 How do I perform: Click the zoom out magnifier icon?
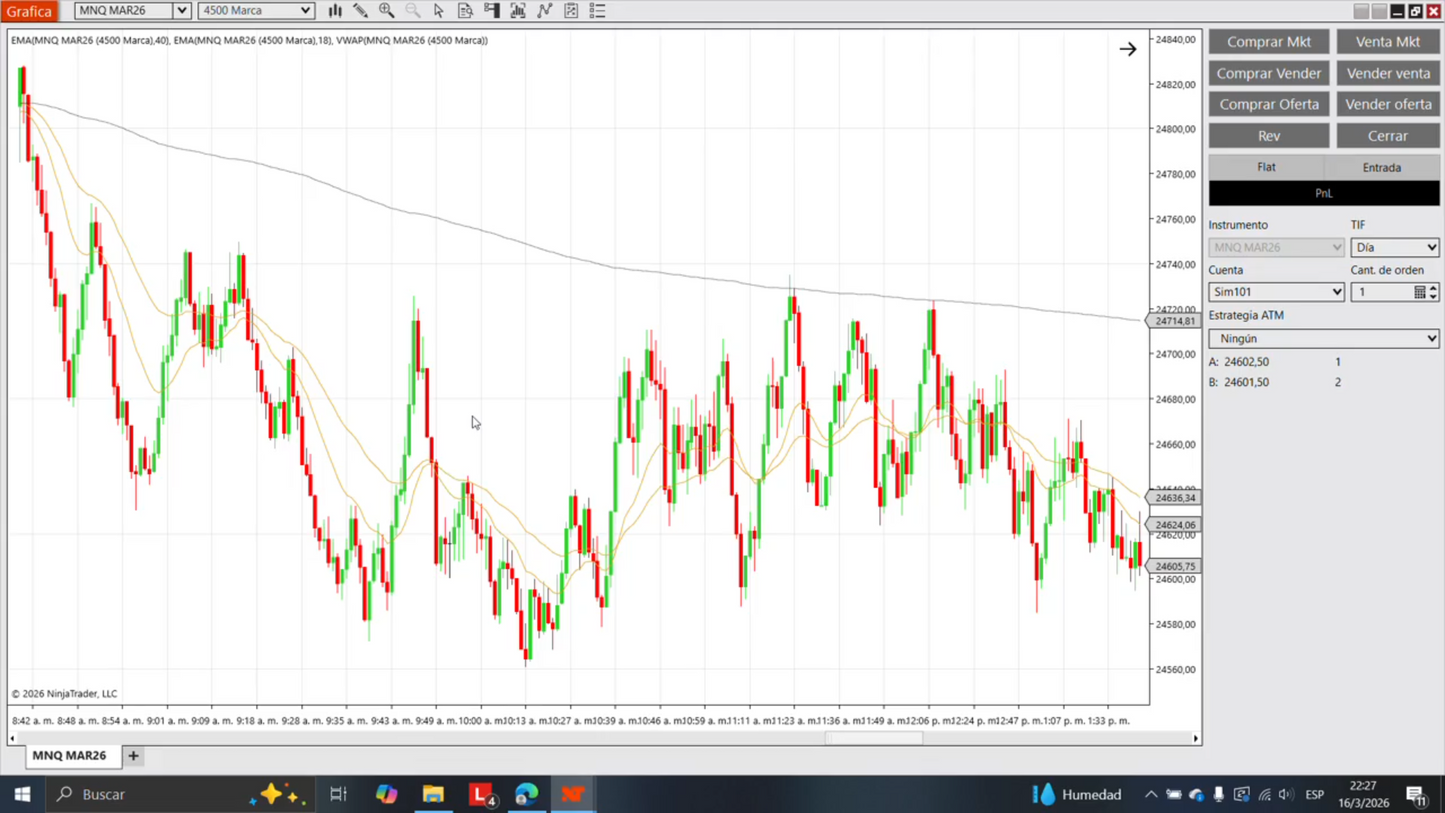click(x=413, y=11)
